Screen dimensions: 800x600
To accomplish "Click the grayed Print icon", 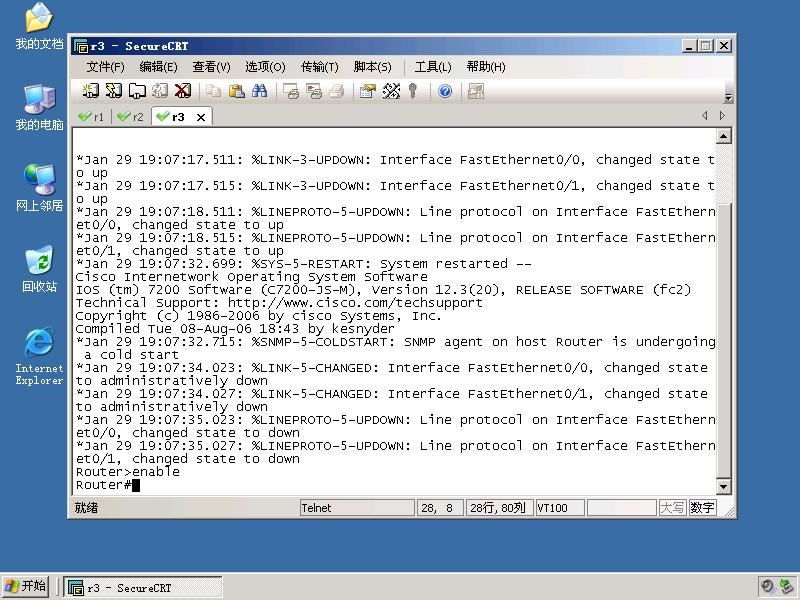I will tap(337, 91).
